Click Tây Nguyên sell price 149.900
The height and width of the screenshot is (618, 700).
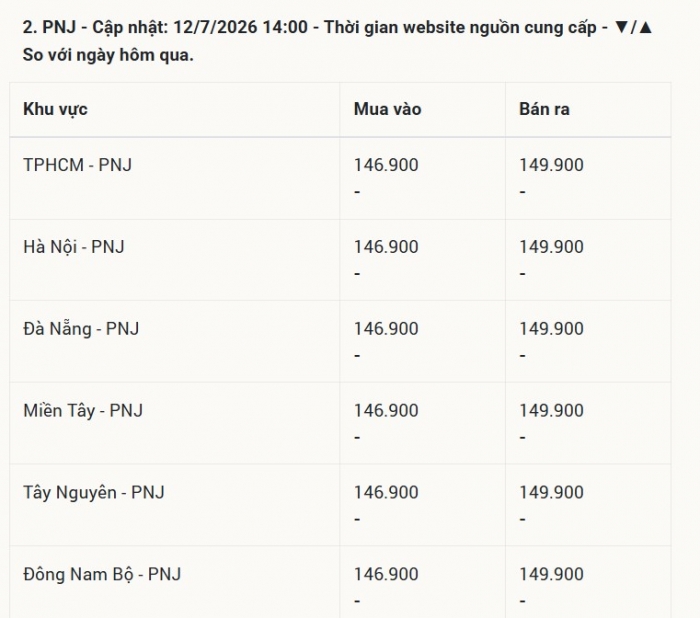(x=551, y=493)
